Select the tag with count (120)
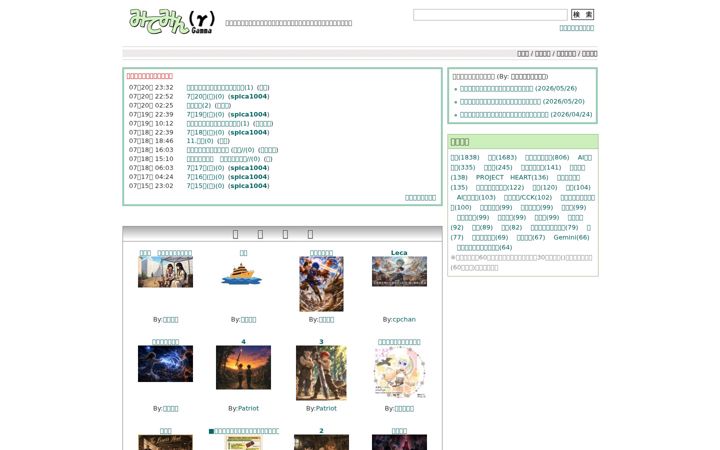Viewport: 720px width, 450px height. (x=545, y=188)
